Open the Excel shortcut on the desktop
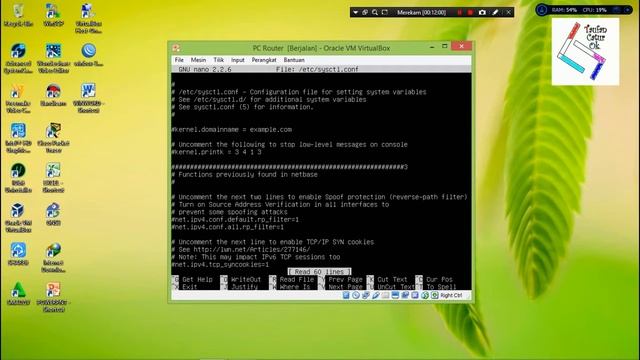Screen dimensions: 640x360 (x=53, y=178)
